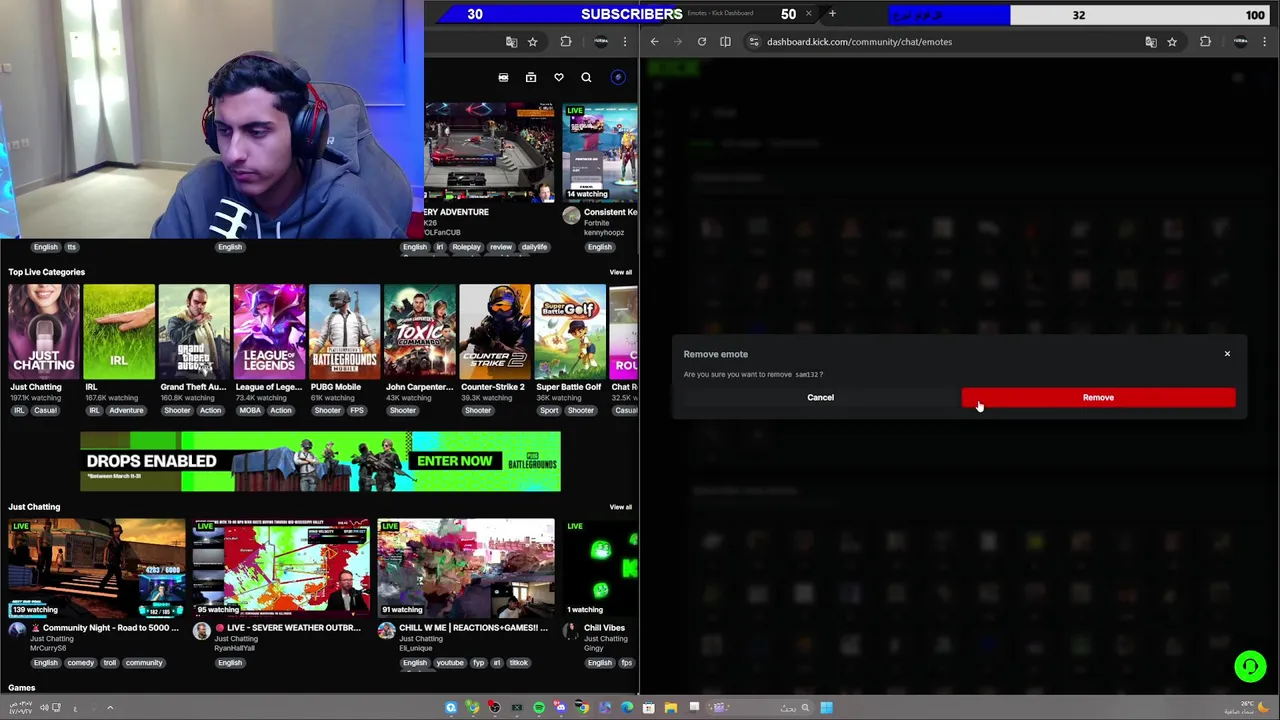The width and height of the screenshot is (1280, 720).
Task: Open the Super Battle Golf category card
Action: click(x=570, y=332)
